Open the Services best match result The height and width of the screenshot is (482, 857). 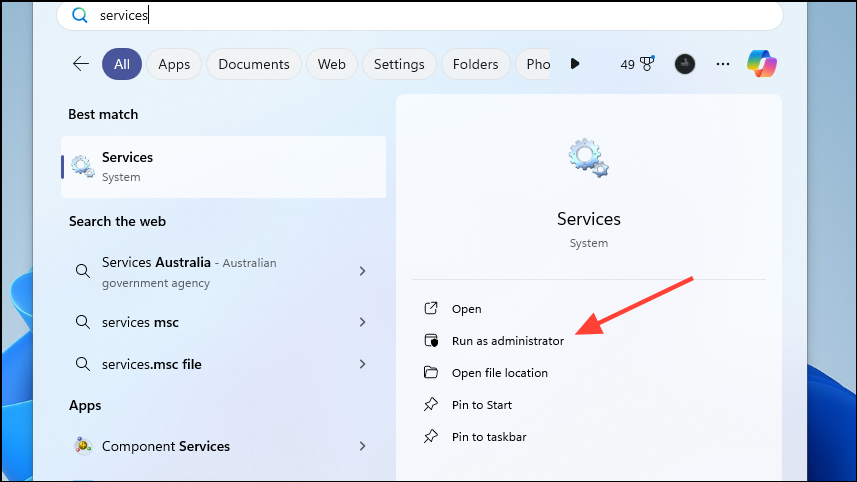pyautogui.click(x=224, y=167)
